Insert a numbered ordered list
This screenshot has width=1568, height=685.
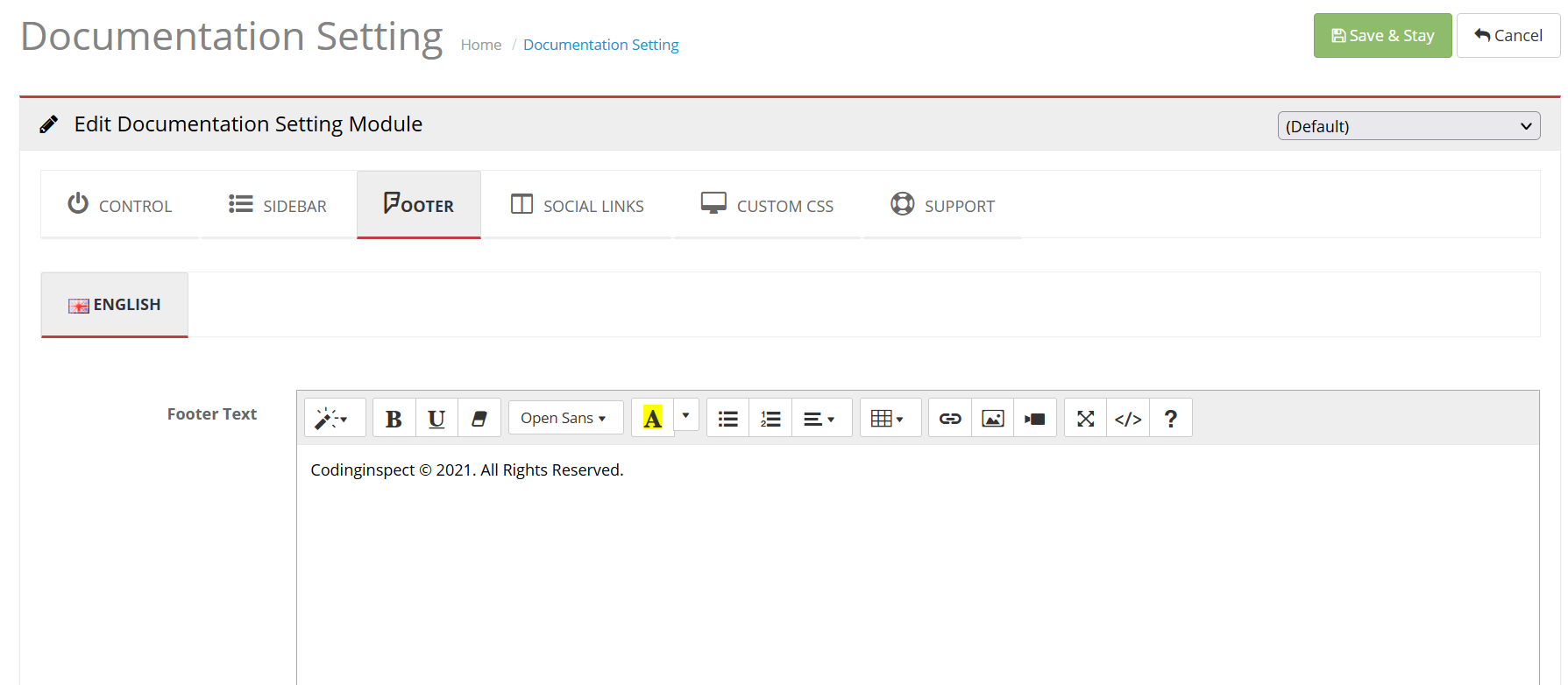coord(770,419)
